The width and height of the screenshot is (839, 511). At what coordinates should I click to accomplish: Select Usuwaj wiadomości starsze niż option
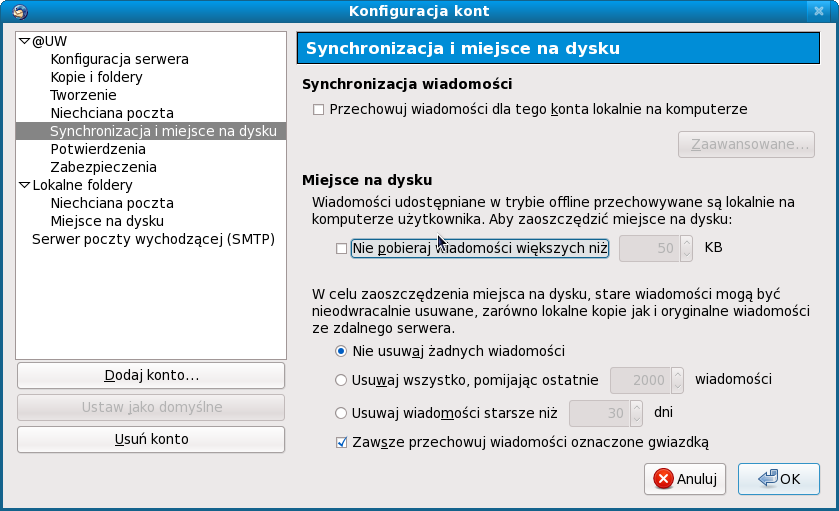click(342, 412)
